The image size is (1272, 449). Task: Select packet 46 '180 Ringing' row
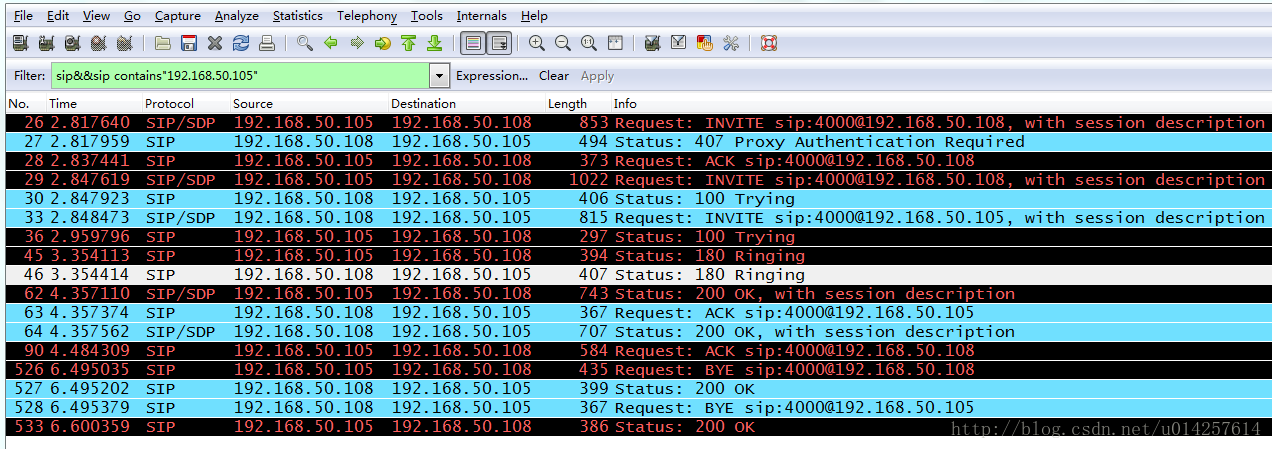coord(636,275)
